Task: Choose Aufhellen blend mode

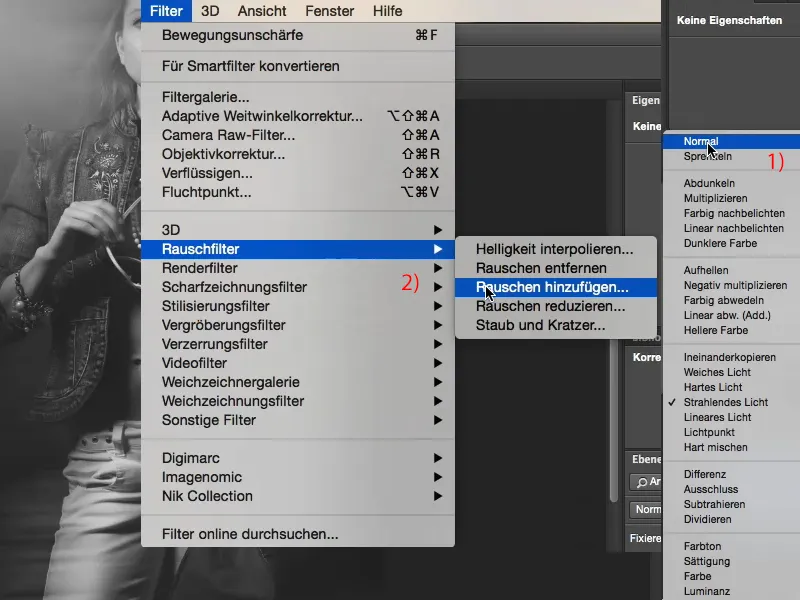Action: [731, 270]
